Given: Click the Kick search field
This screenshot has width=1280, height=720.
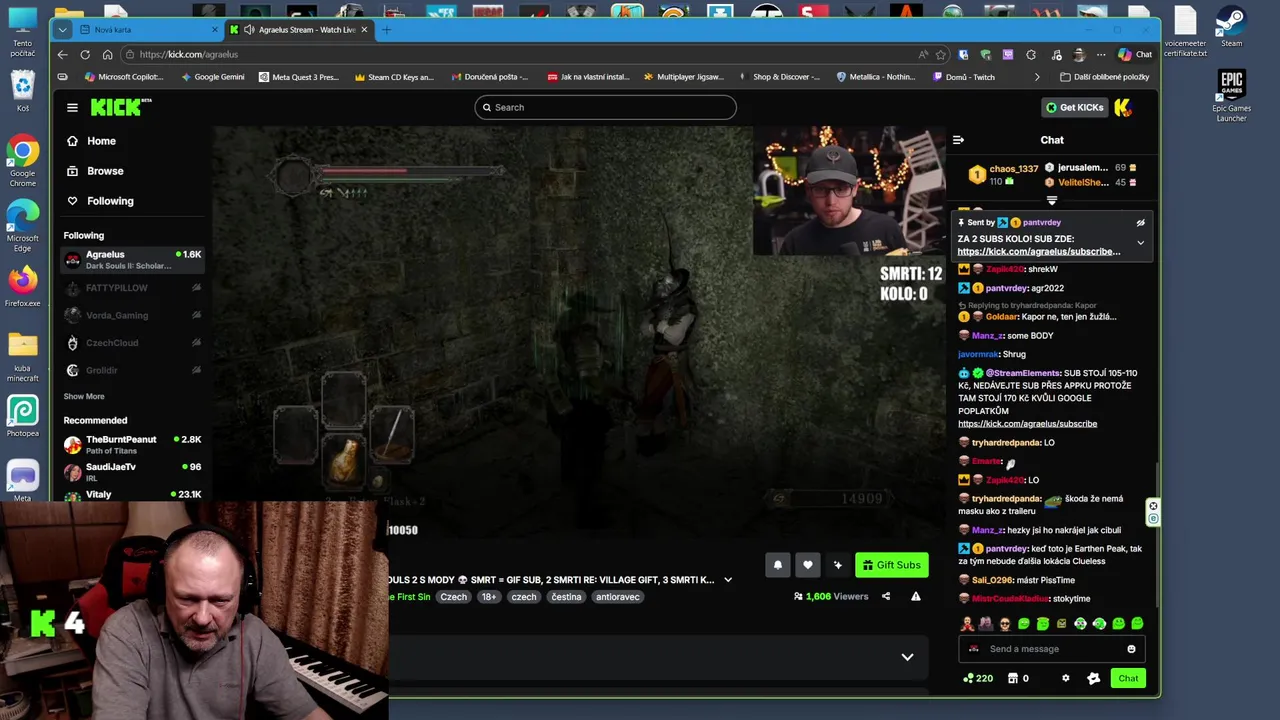Looking at the screenshot, I should [x=605, y=107].
